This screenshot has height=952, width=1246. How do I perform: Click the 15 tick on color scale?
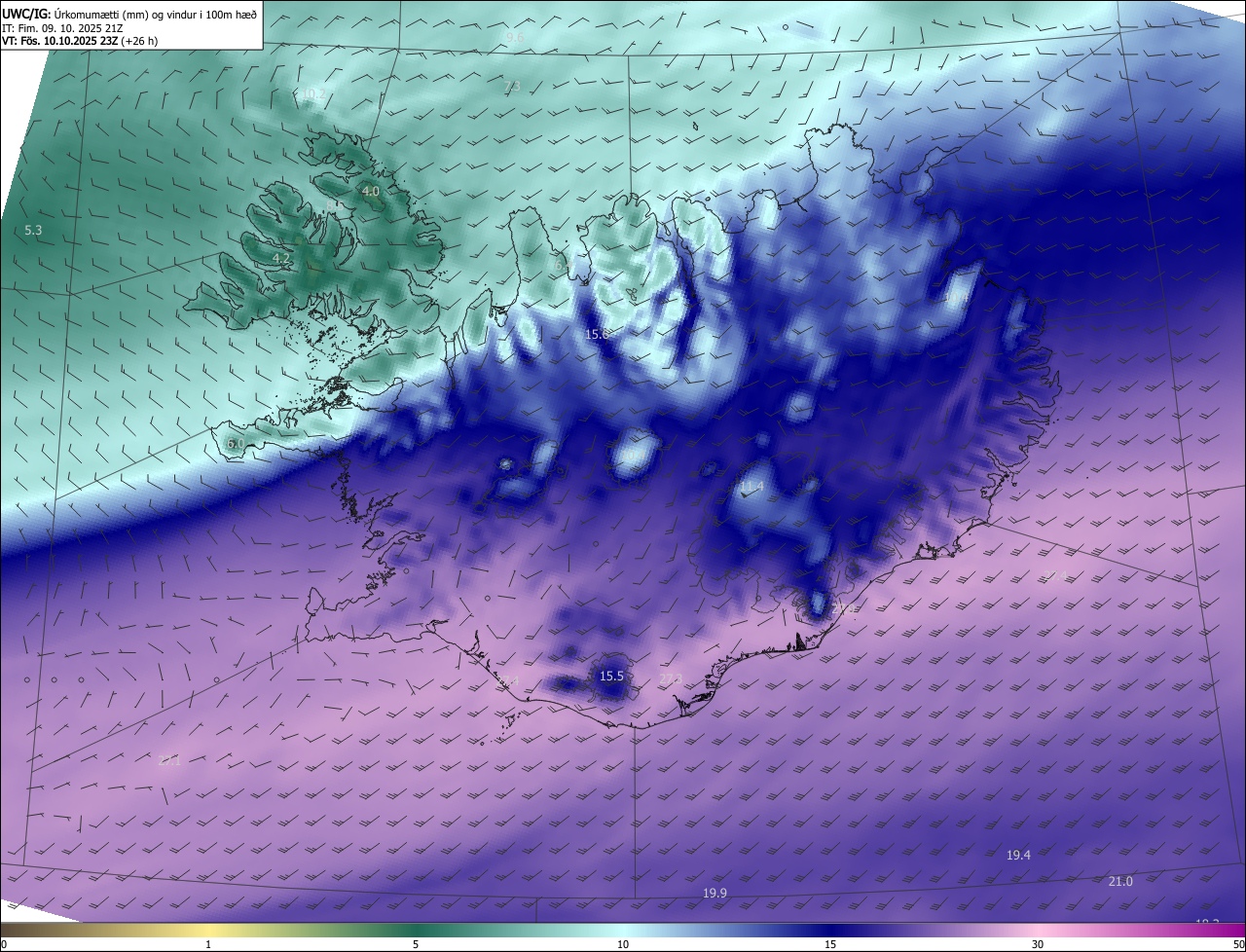830,944
